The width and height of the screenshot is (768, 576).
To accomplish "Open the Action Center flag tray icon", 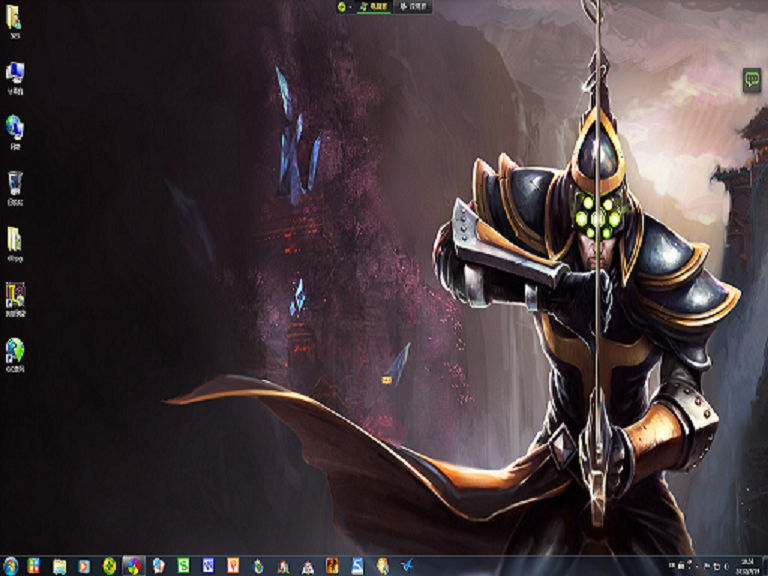I will point(707,566).
